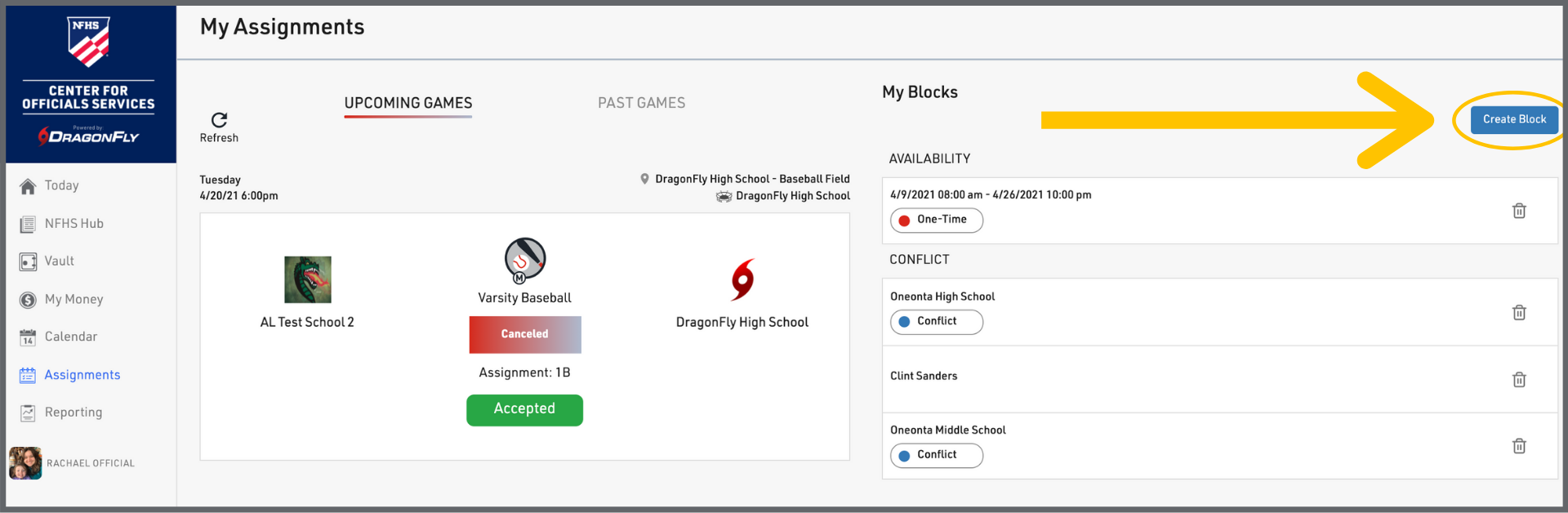
Task: Open the Reporting section
Action: tap(73, 413)
